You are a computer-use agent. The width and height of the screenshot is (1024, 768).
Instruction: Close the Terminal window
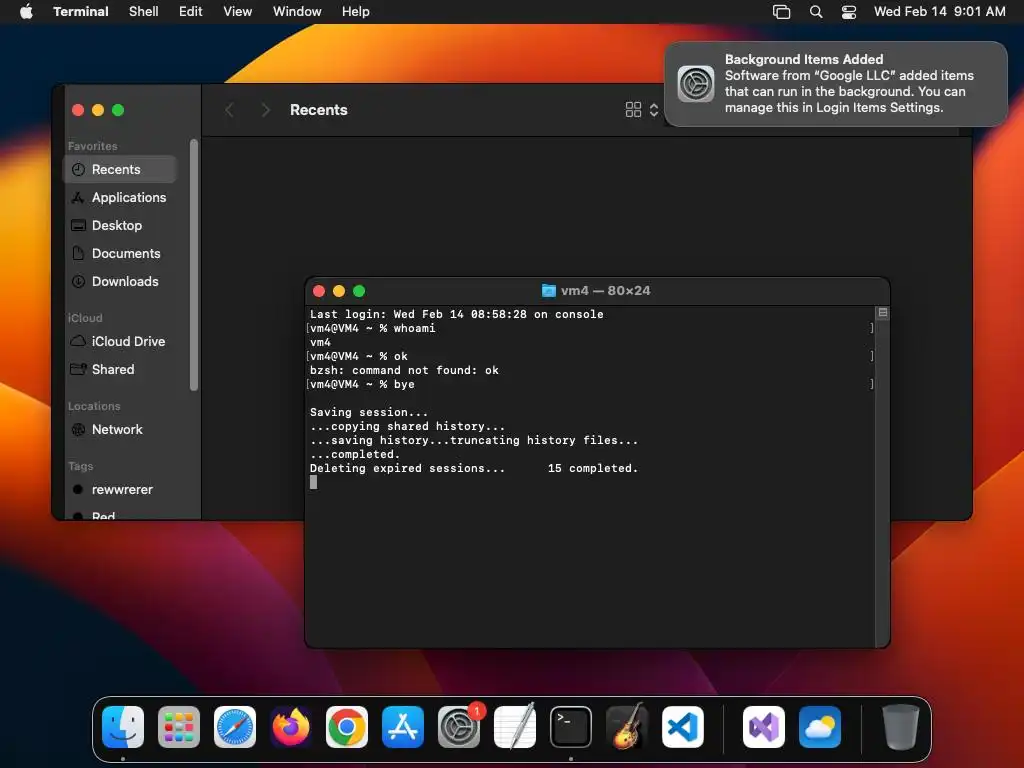[319, 291]
